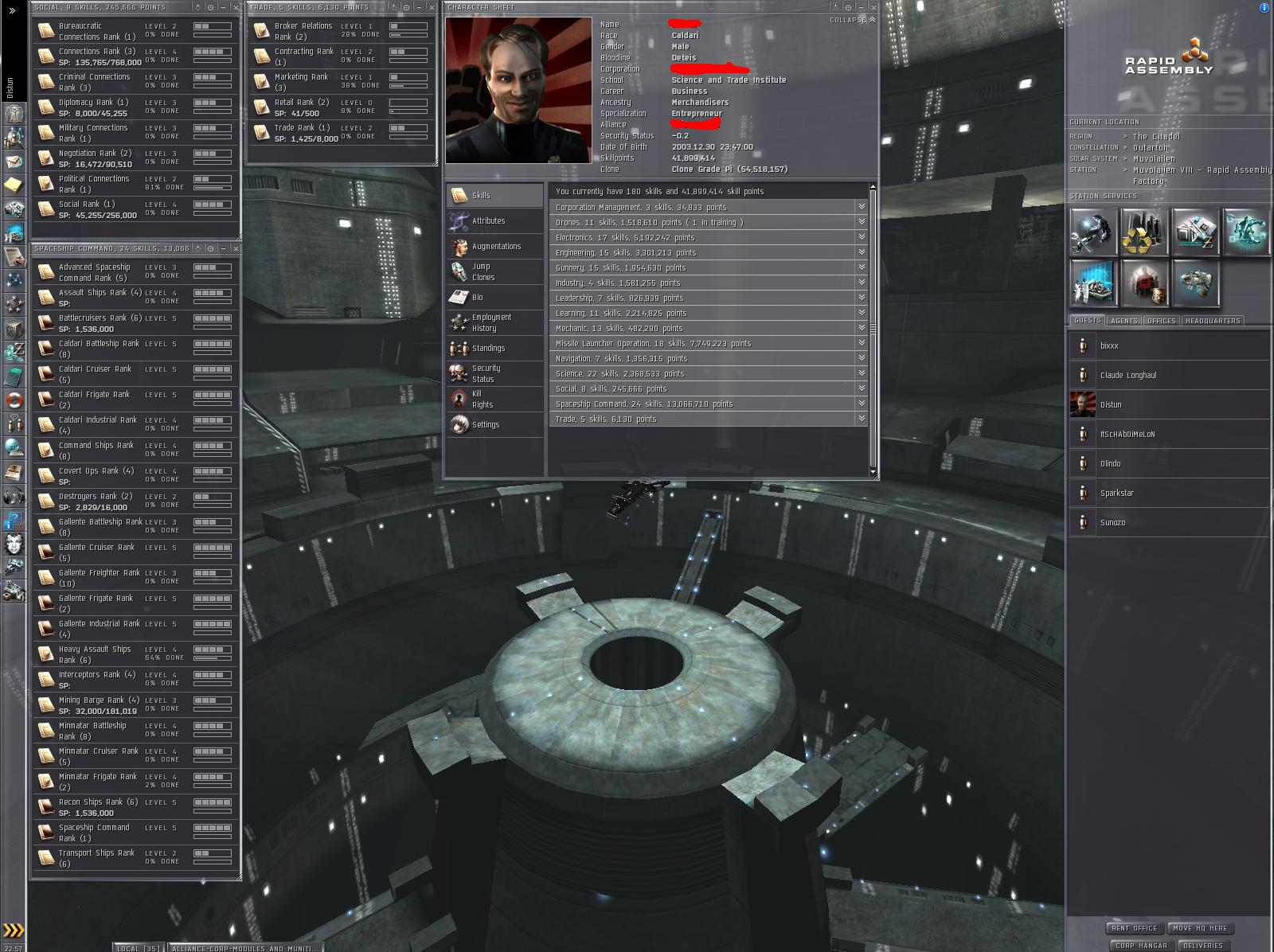Switch to the Offices tab
This screenshot has width=1274, height=952.
(x=1161, y=321)
